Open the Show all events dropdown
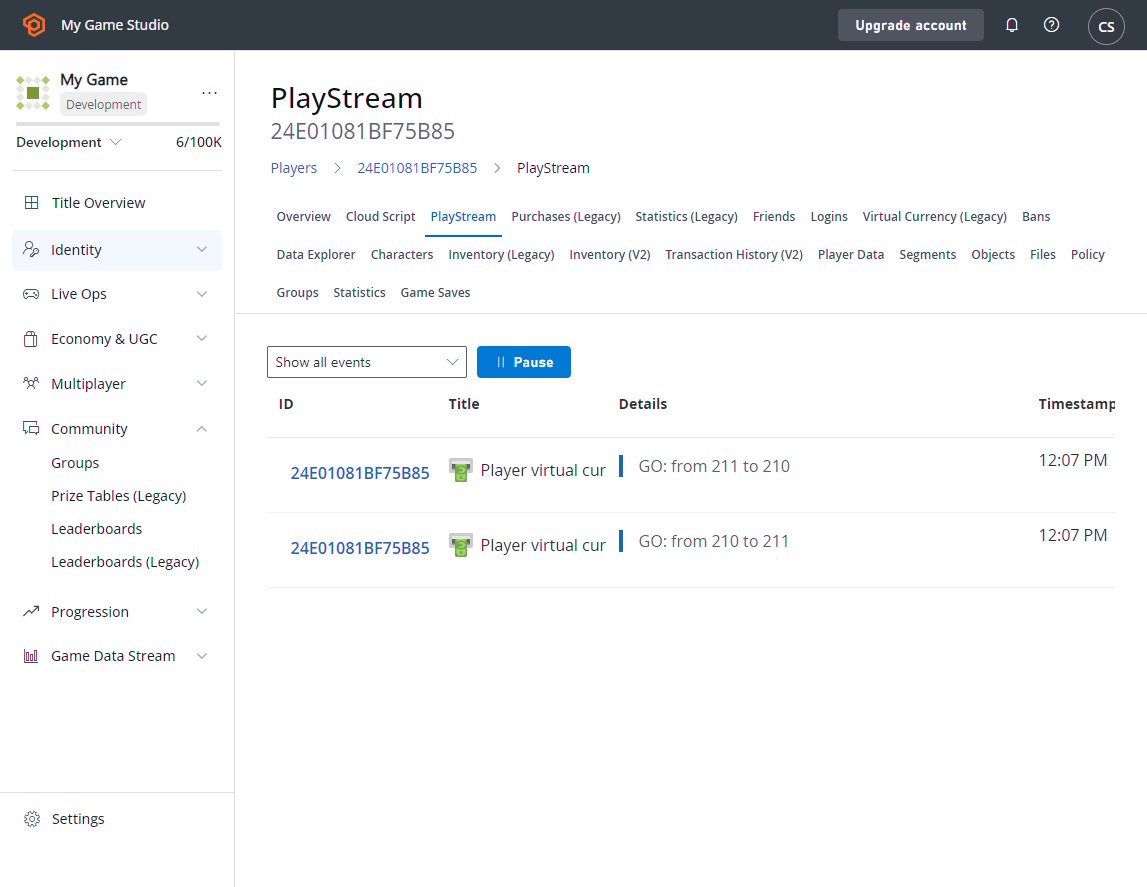Screen dimensions: 1147x887 click(366, 362)
